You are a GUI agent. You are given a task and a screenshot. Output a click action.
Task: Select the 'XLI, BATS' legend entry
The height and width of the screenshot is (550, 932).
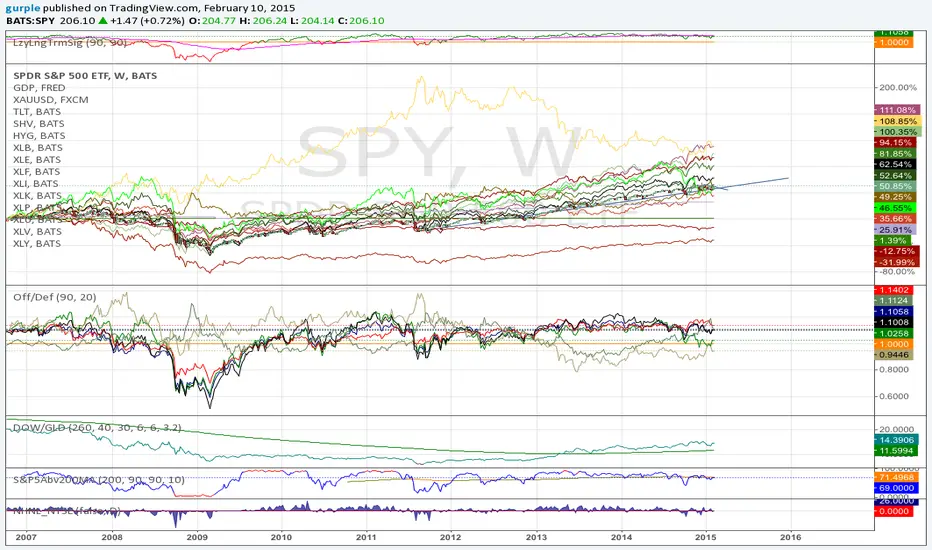[36, 184]
